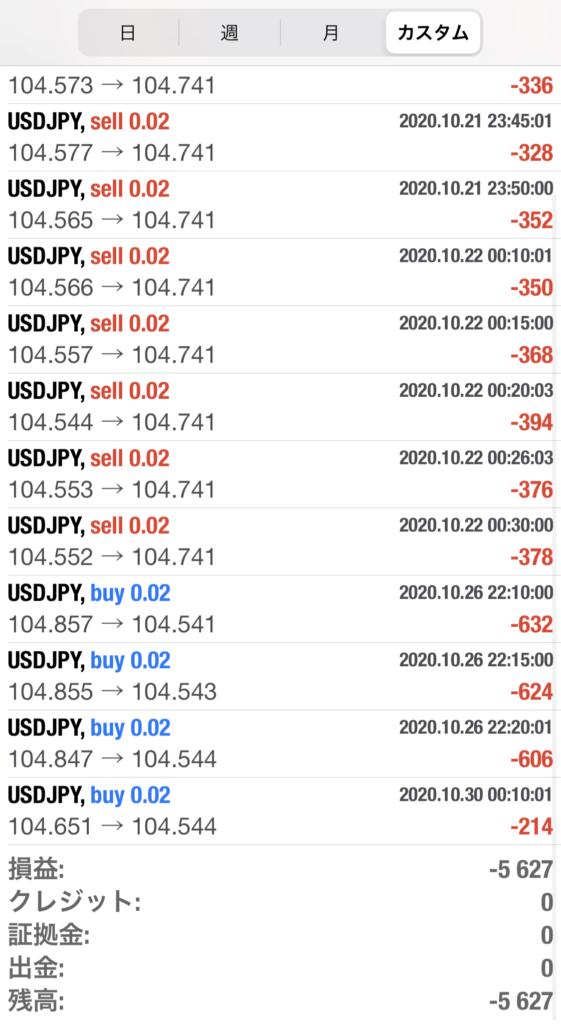Open the USDJPY sell trade dated 2020.10.22 00:30:00
561x1024 pixels.
point(280,541)
